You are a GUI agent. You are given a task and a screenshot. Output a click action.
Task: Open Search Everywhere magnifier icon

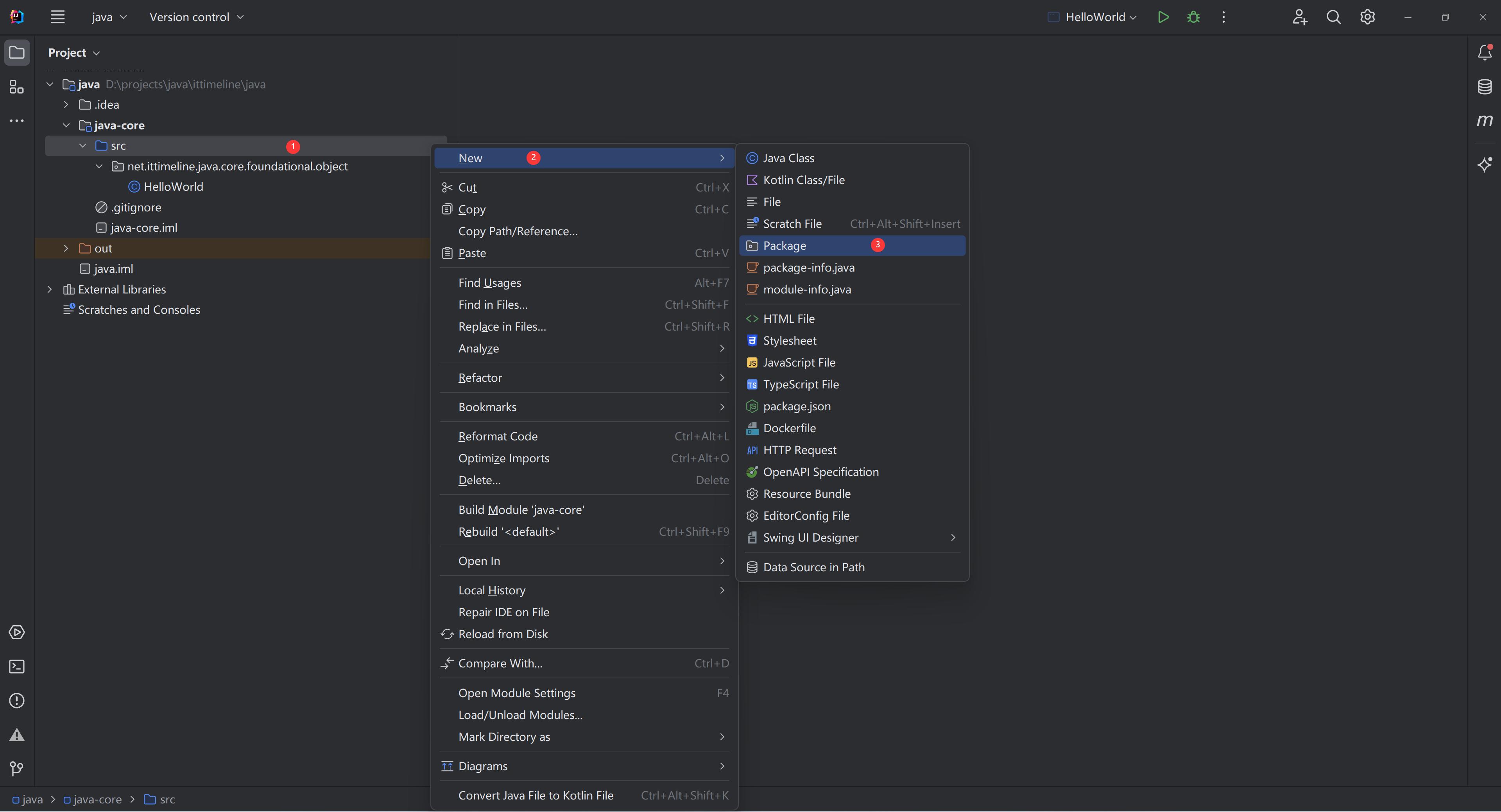[x=1333, y=17]
